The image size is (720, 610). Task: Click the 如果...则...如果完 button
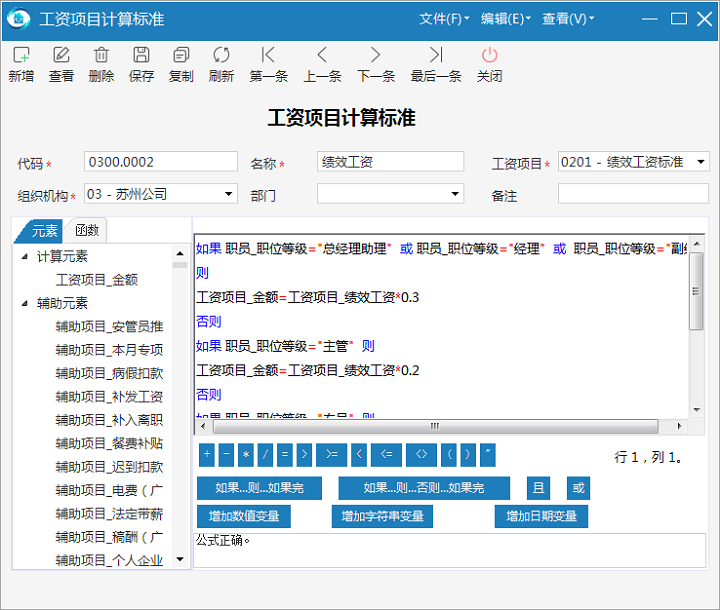point(259,488)
